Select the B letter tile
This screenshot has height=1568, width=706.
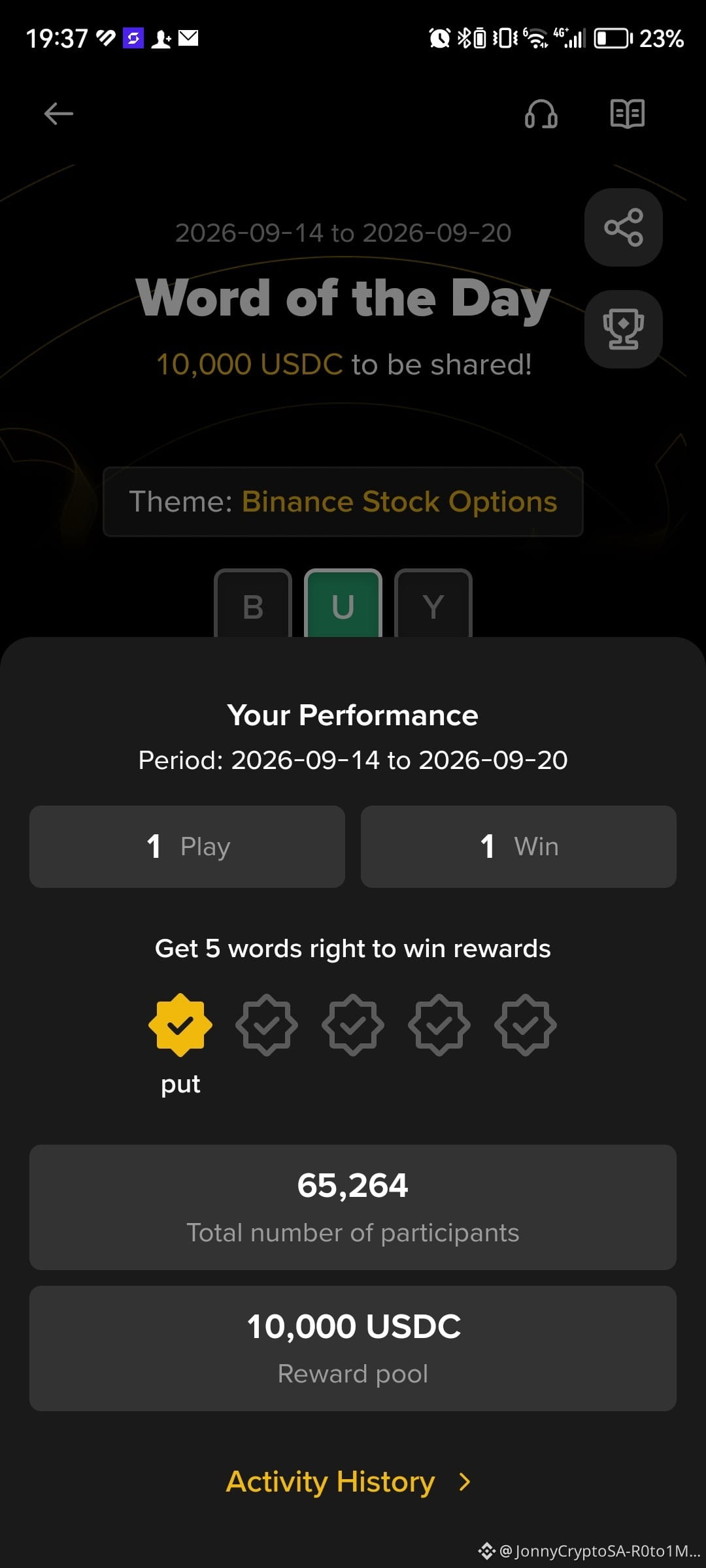point(253,604)
